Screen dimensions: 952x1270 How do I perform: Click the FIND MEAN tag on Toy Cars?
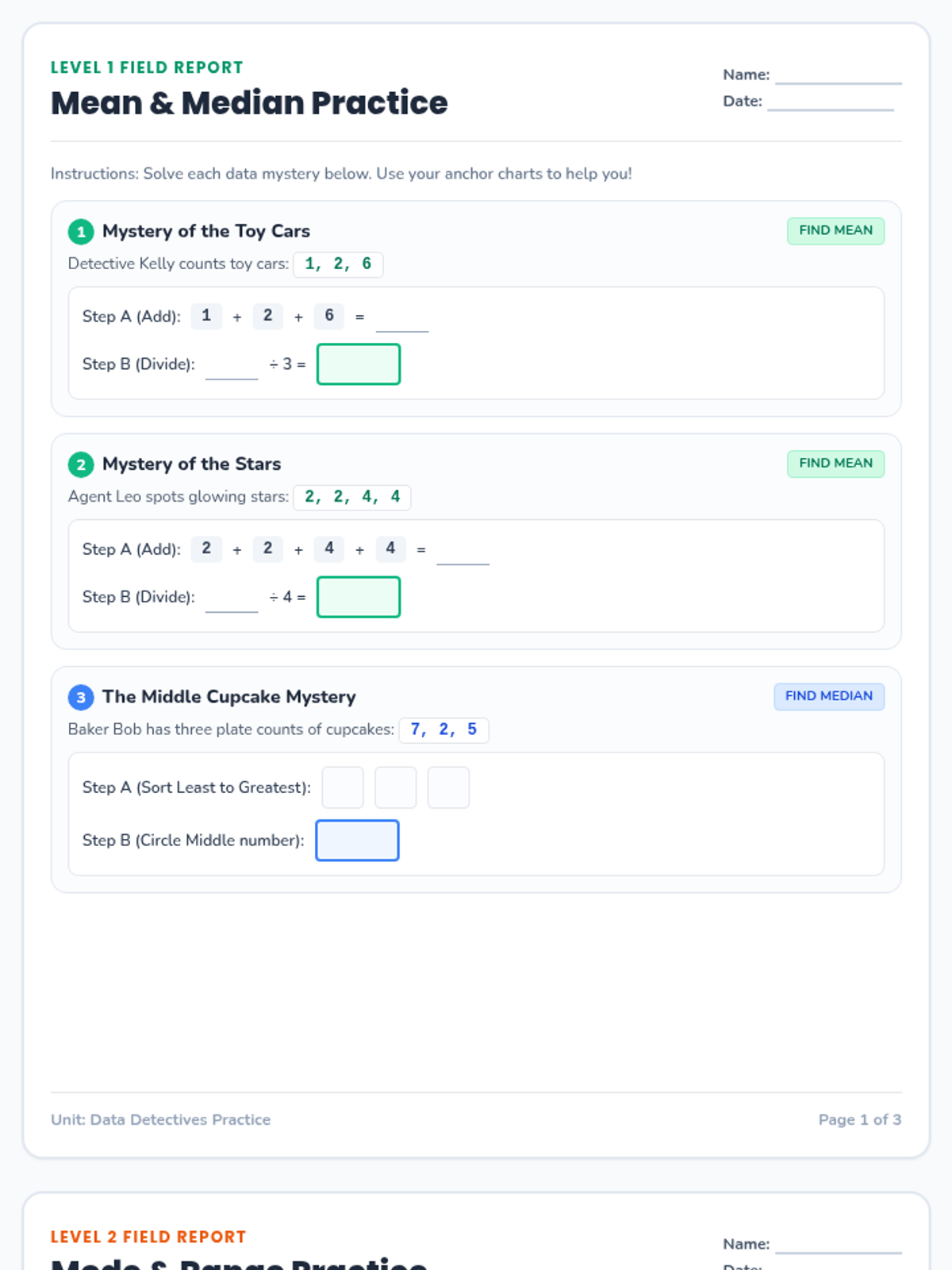point(835,231)
